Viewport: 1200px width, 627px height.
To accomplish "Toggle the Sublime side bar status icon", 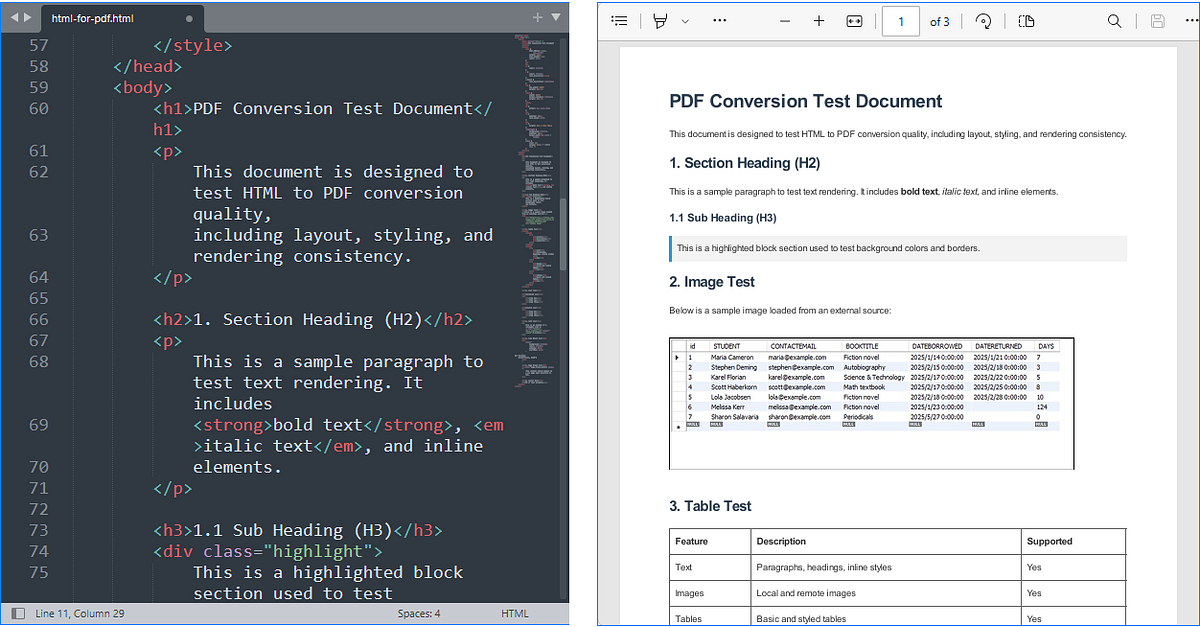I will point(17,613).
